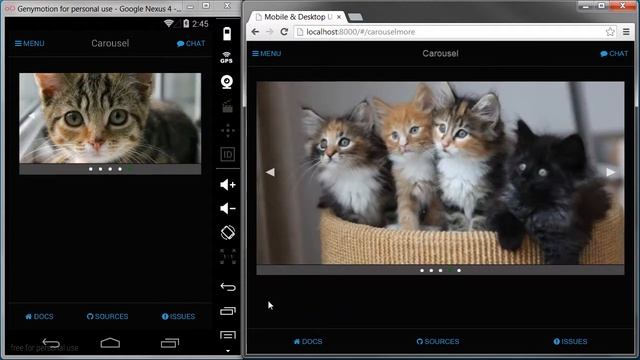Screen dimensions: 640x360
Task: Open SOURCES link in emulator footer
Action: coord(107,316)
